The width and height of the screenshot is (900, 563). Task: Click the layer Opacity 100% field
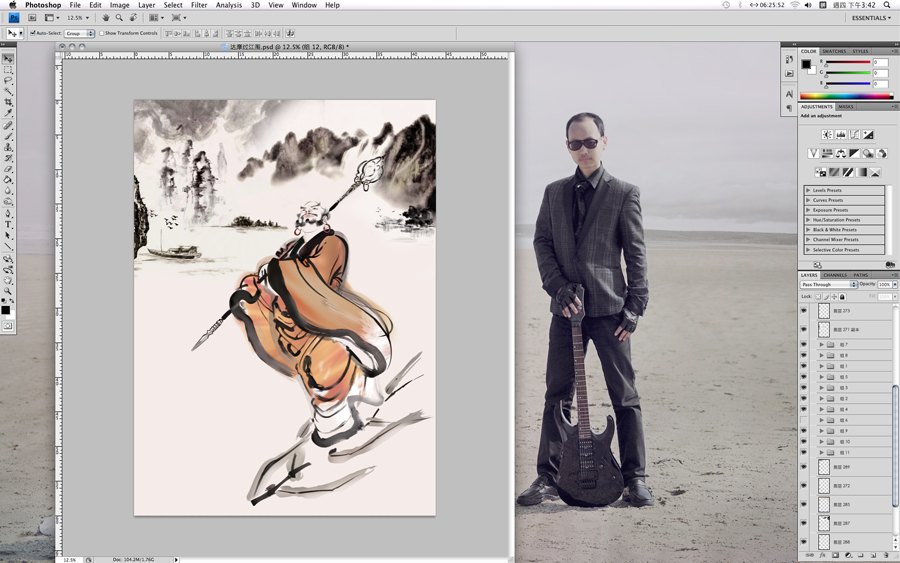884,285
